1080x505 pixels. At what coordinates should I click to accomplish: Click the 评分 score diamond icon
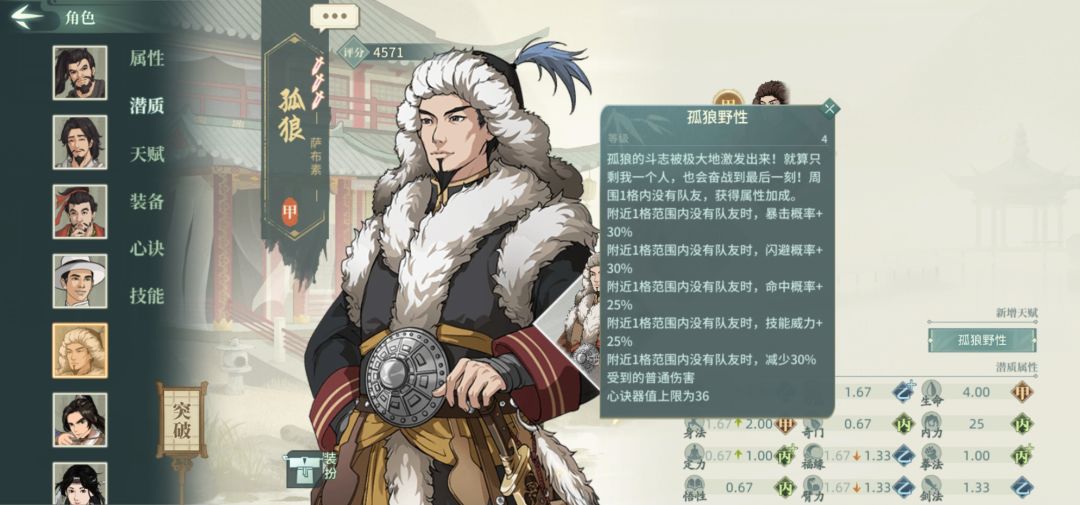pos(353,52)
